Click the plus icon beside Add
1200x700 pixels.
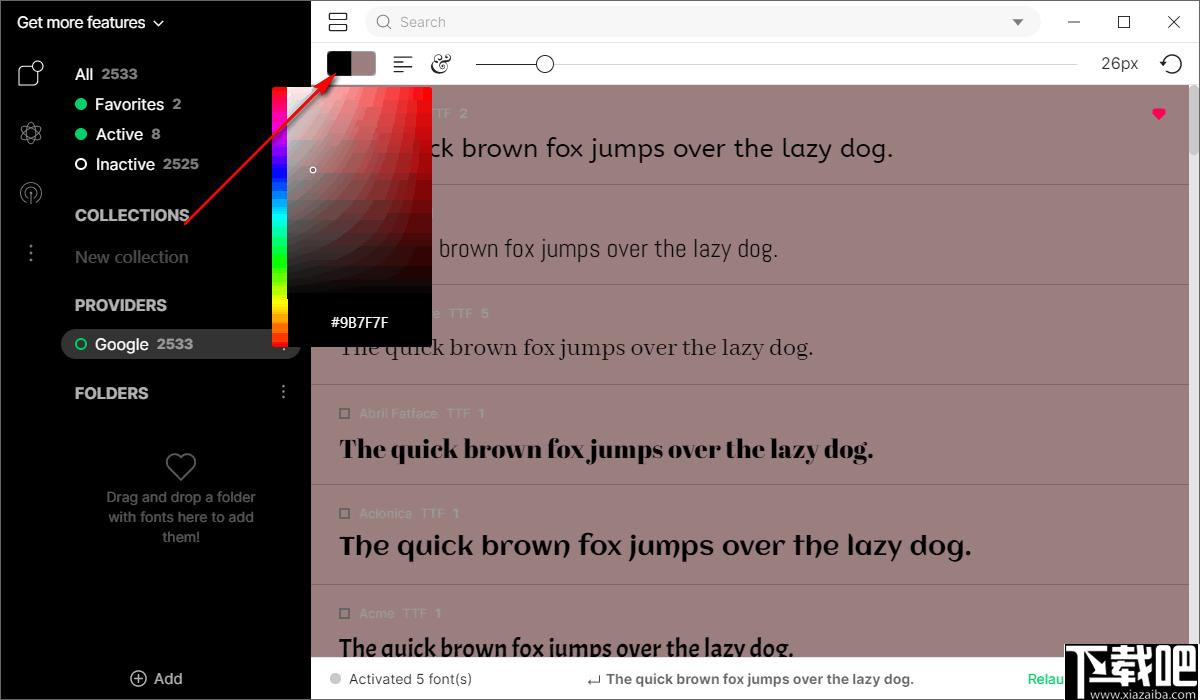click(x=139, y=678)
